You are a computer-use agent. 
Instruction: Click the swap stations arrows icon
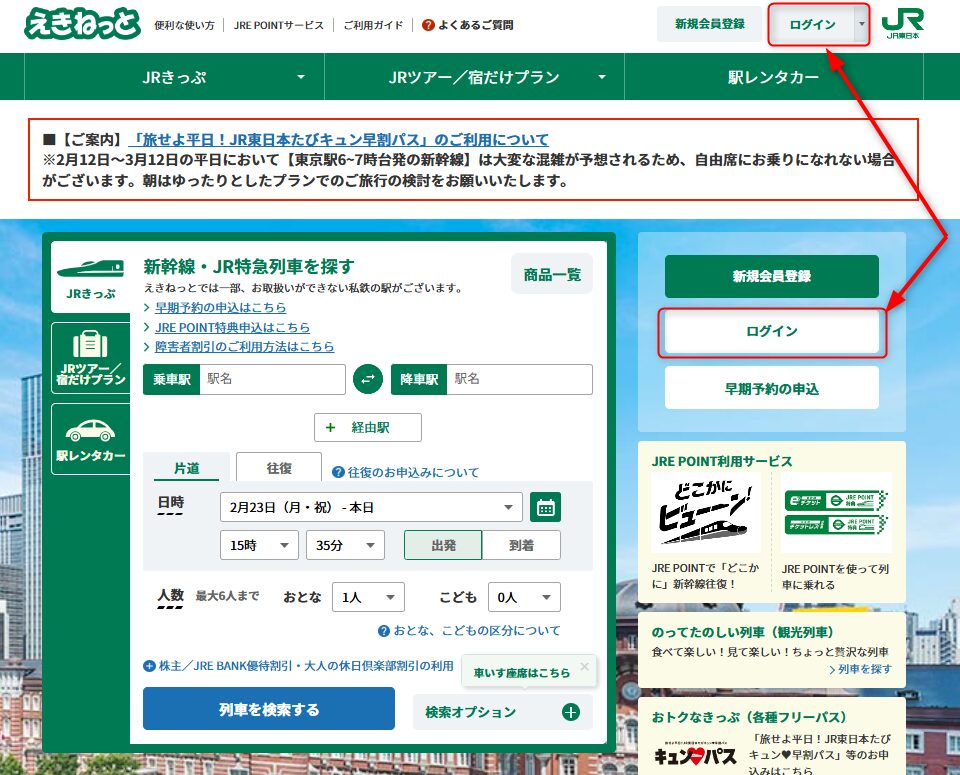pyautogui.click(x=368, y=379)
